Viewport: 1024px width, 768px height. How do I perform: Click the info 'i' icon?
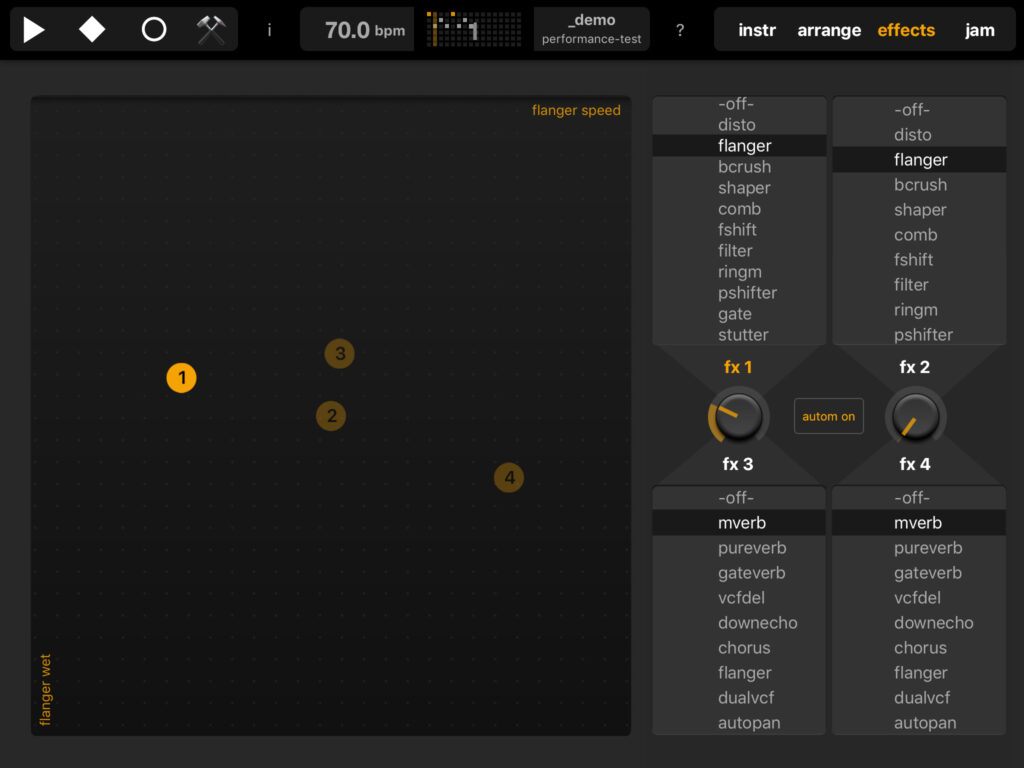click(269, 30)
